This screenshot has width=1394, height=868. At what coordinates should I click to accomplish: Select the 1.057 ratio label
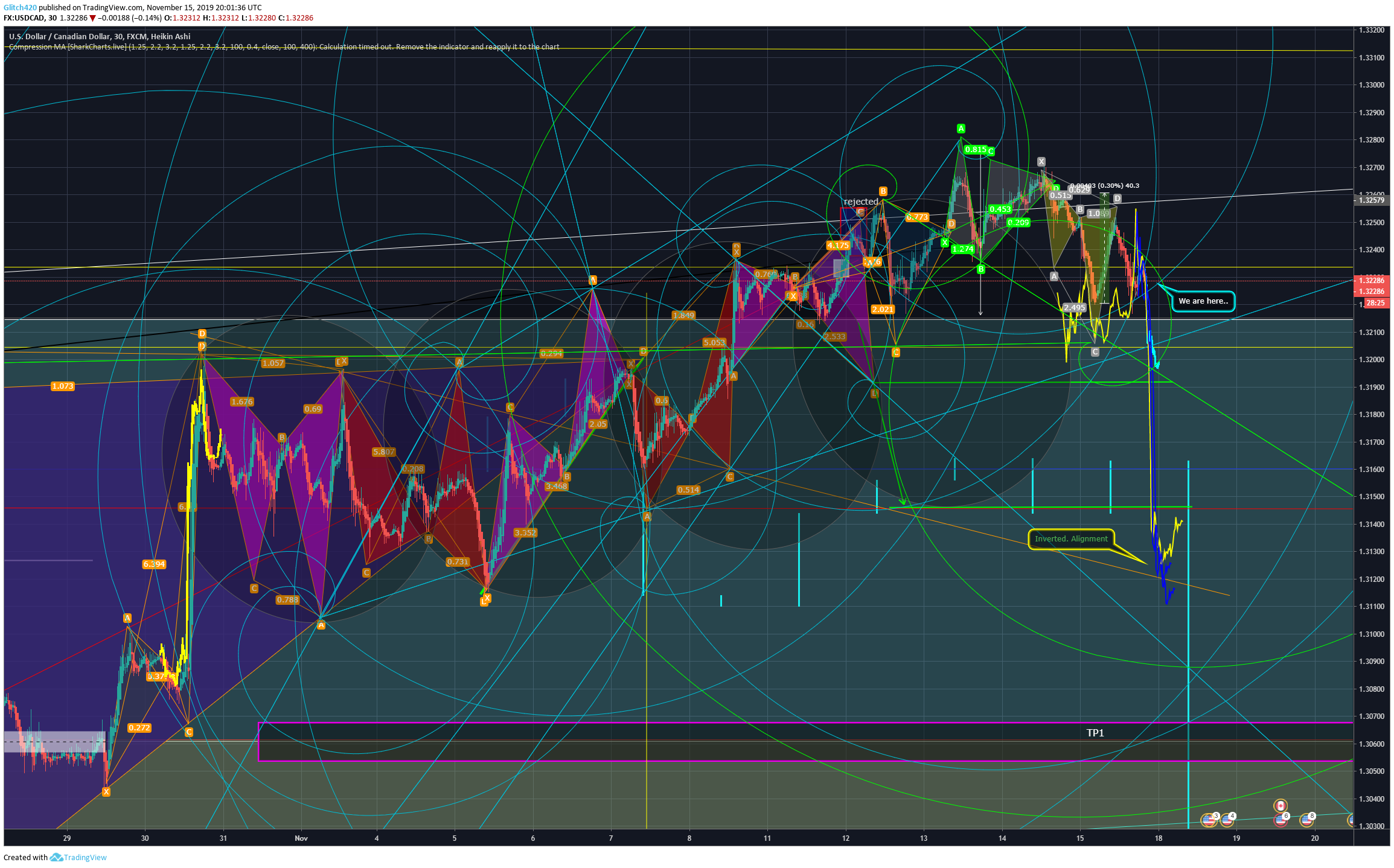click(x=273, y=363)
